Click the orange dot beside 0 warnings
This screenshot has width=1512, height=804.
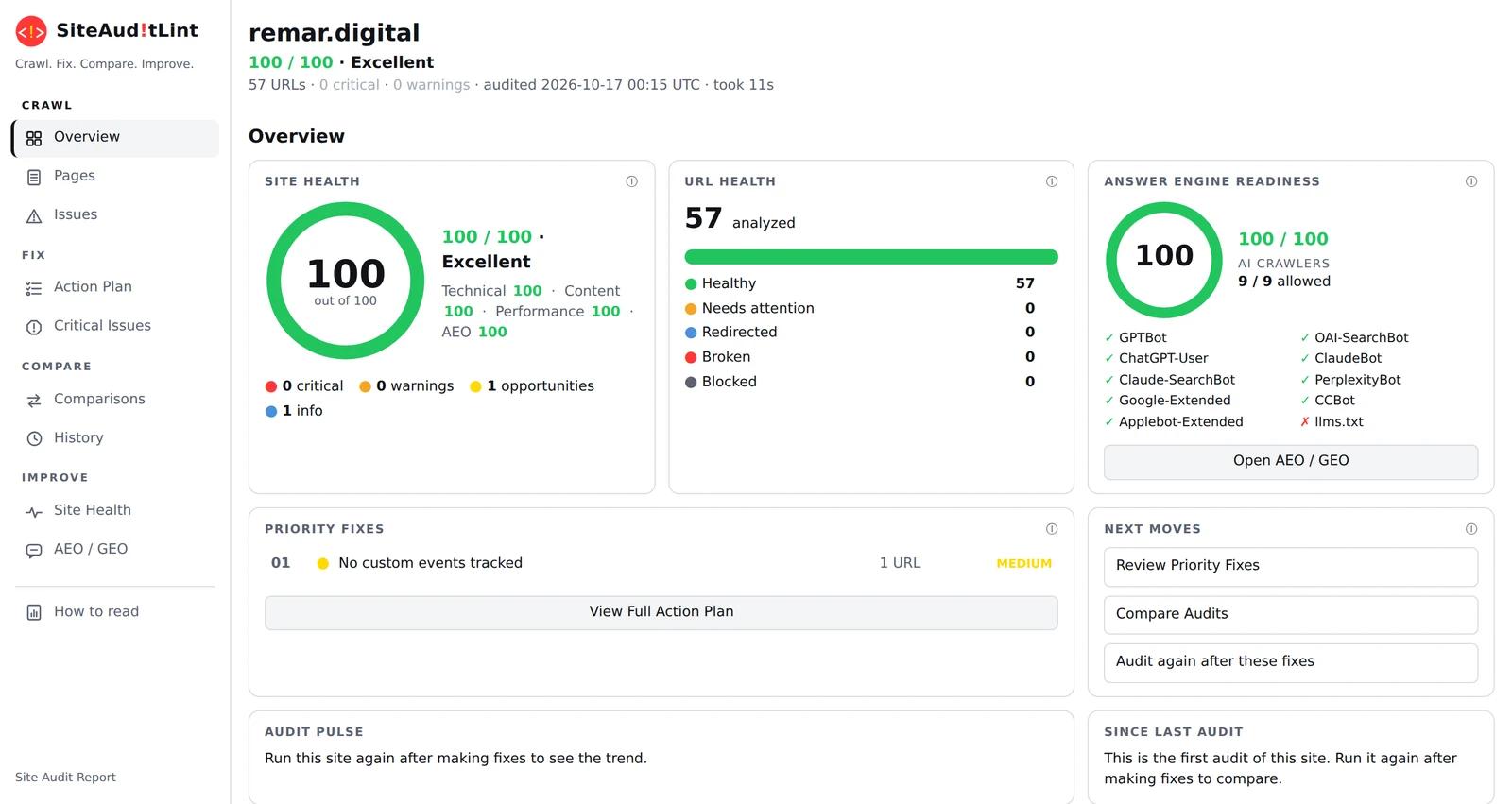pyautogui.click(x=365, y=386)
